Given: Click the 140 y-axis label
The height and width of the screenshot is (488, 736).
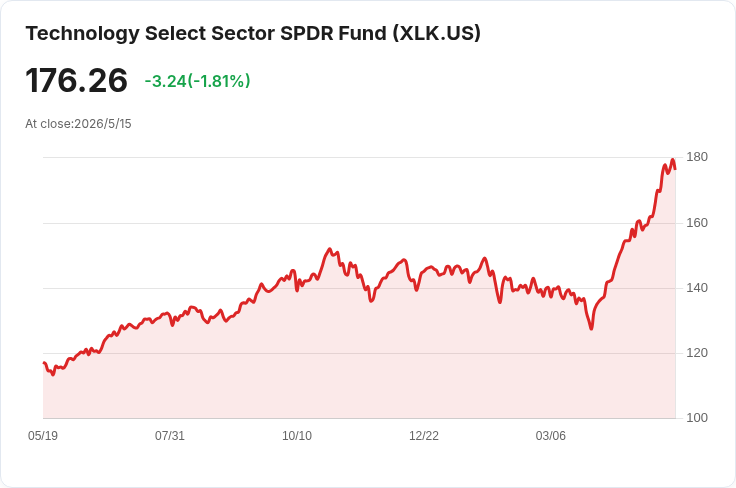Looking at the screenshot, I should 697,288.
